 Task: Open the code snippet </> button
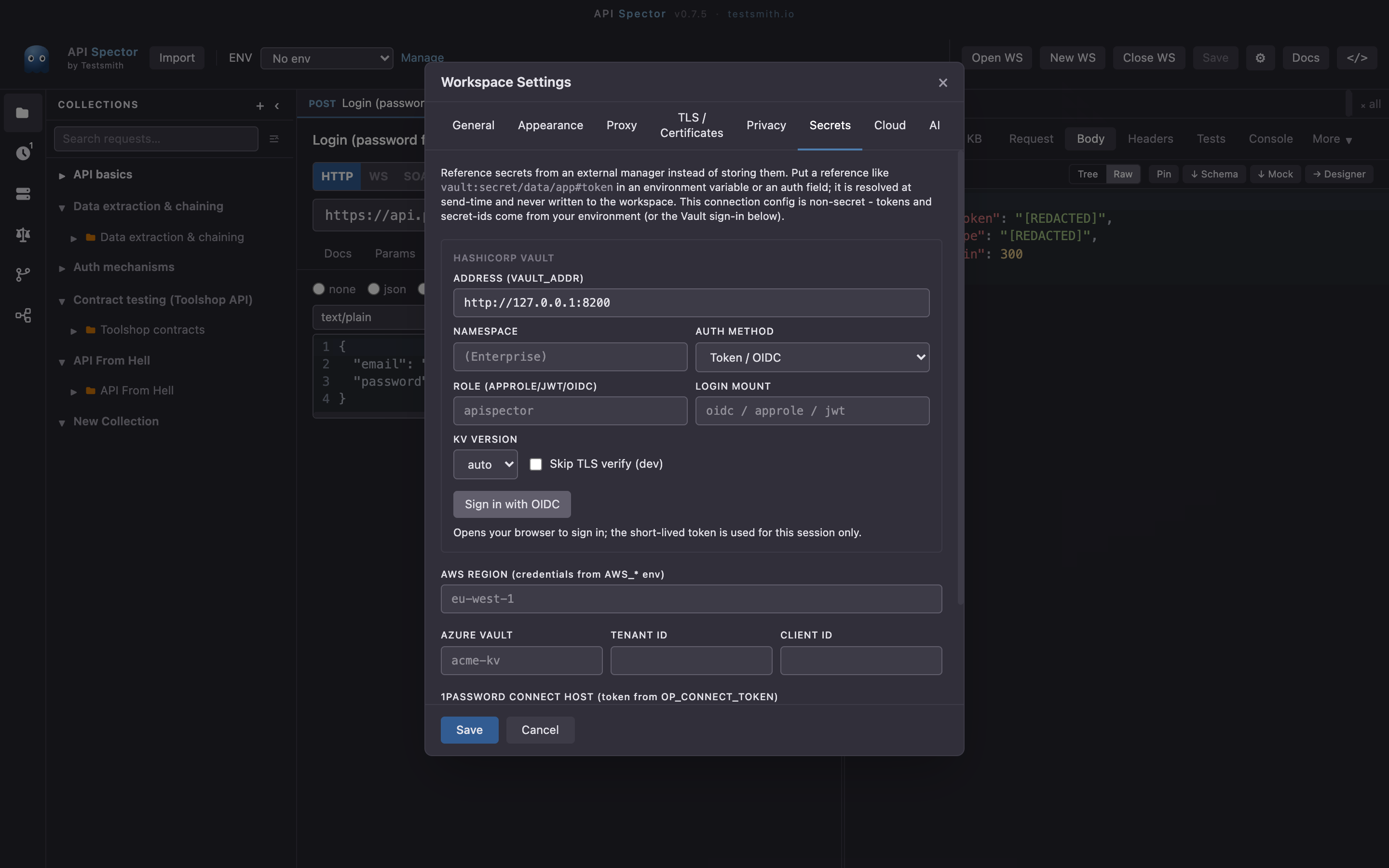[1357, 58]
